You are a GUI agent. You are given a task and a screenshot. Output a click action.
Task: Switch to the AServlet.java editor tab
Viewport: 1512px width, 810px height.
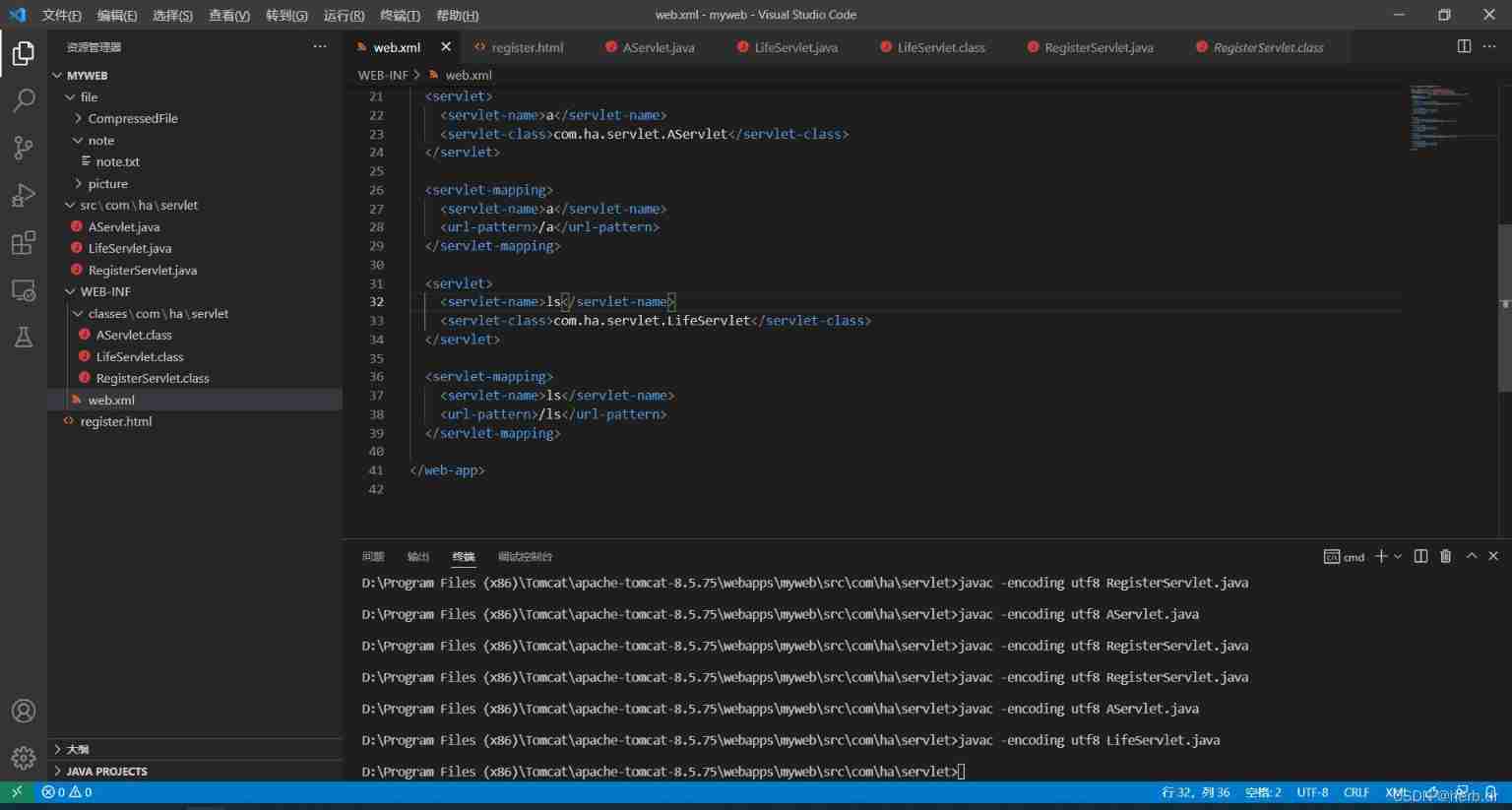[659, 47]
